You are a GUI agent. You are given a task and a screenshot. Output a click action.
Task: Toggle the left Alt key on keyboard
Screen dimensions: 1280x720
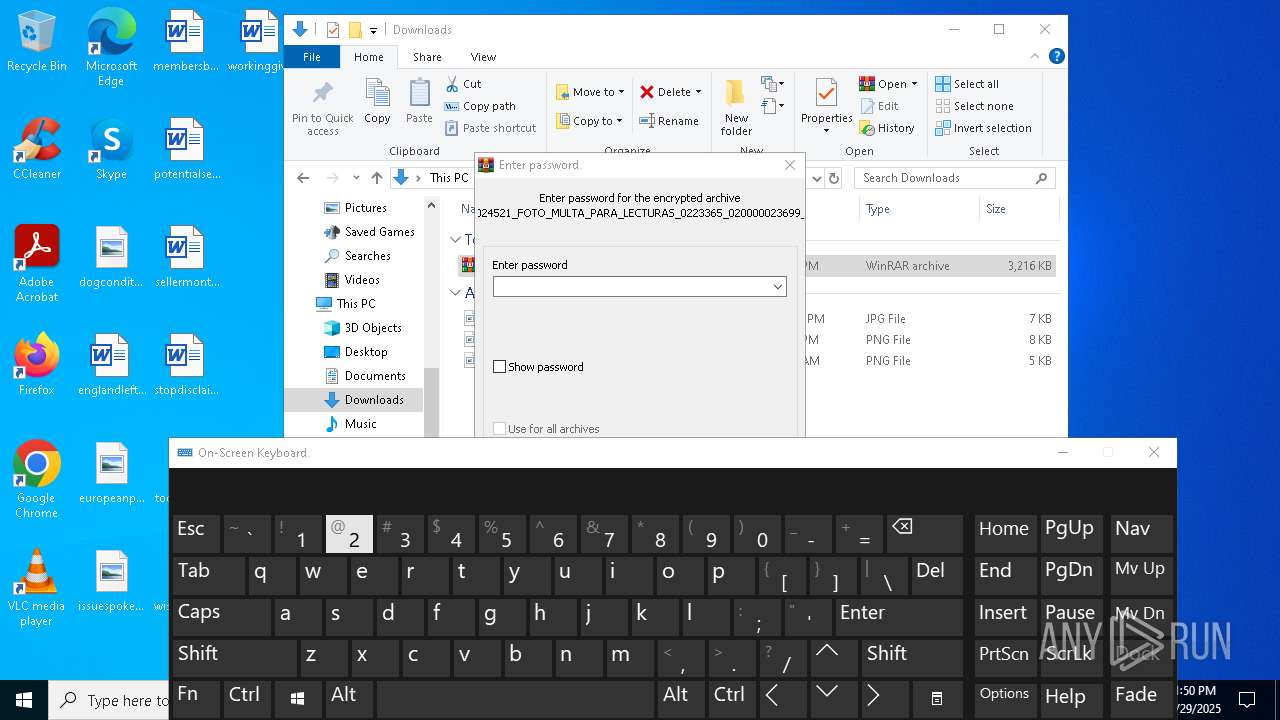click(348, 699)
